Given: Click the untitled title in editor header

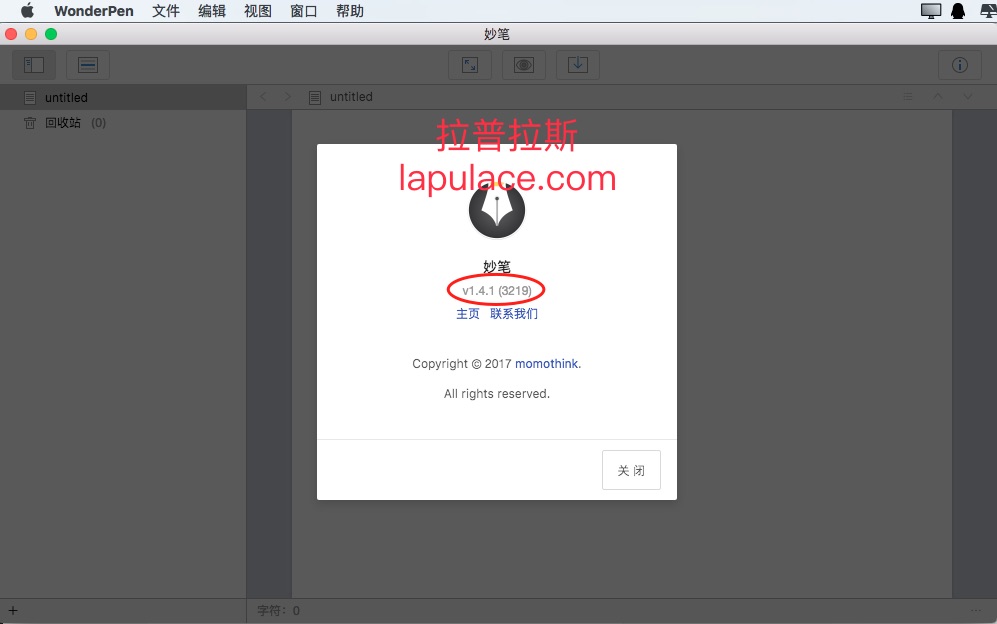Looking at the screenshot, I should tap(351, 97).
